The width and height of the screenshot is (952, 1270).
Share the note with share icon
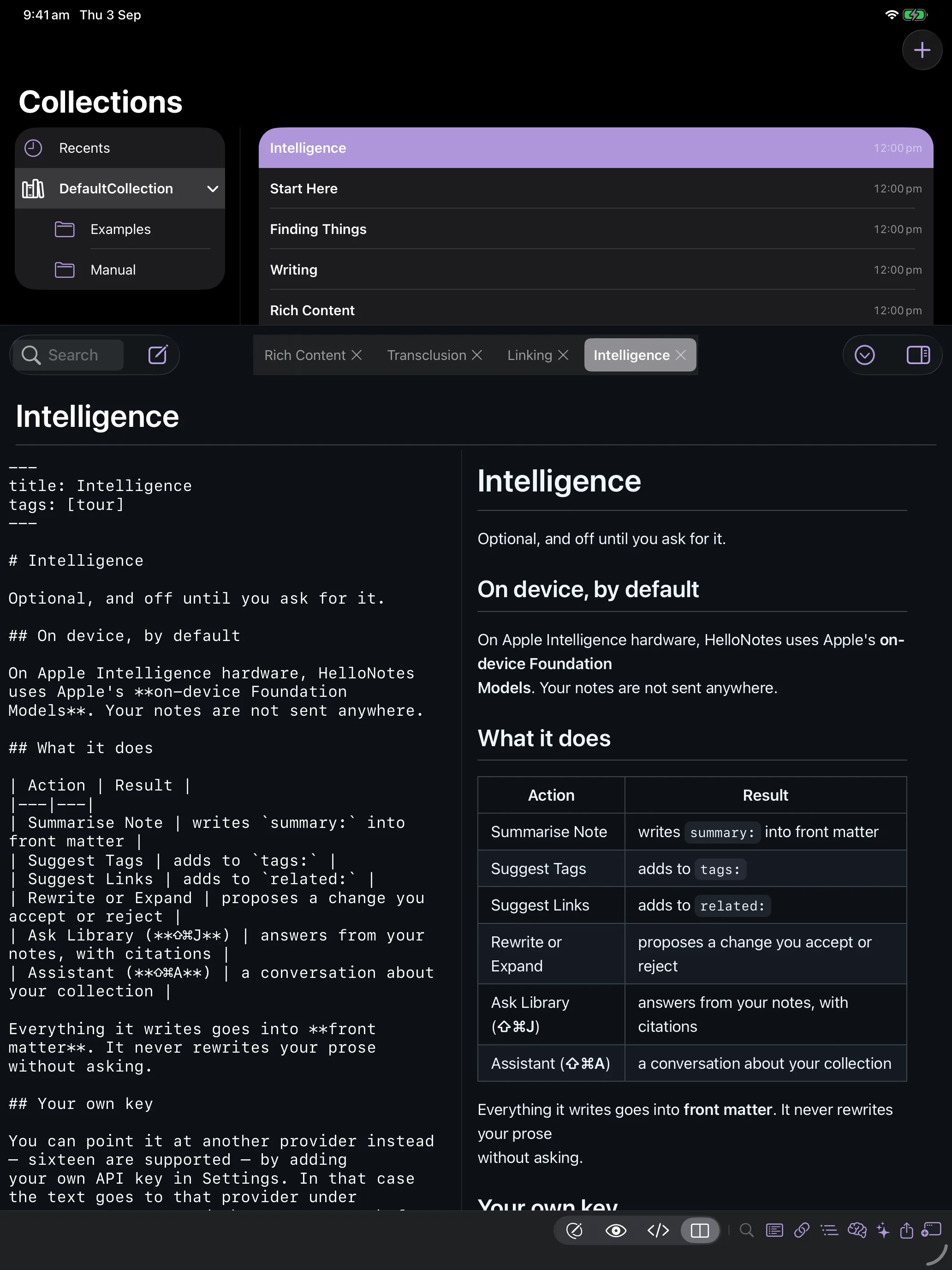[x=906, y=1230]
